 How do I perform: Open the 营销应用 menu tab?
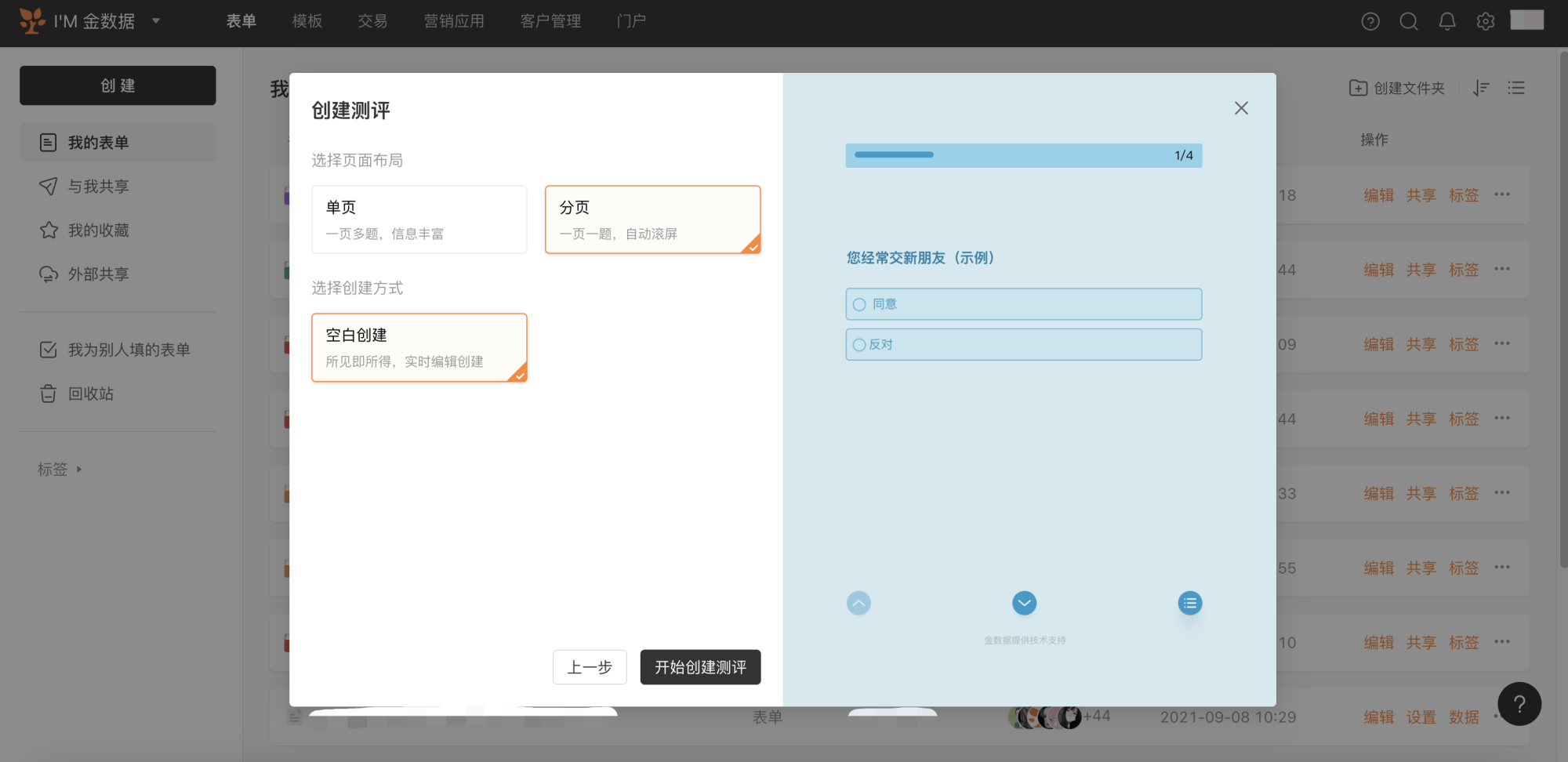[454, 21]
